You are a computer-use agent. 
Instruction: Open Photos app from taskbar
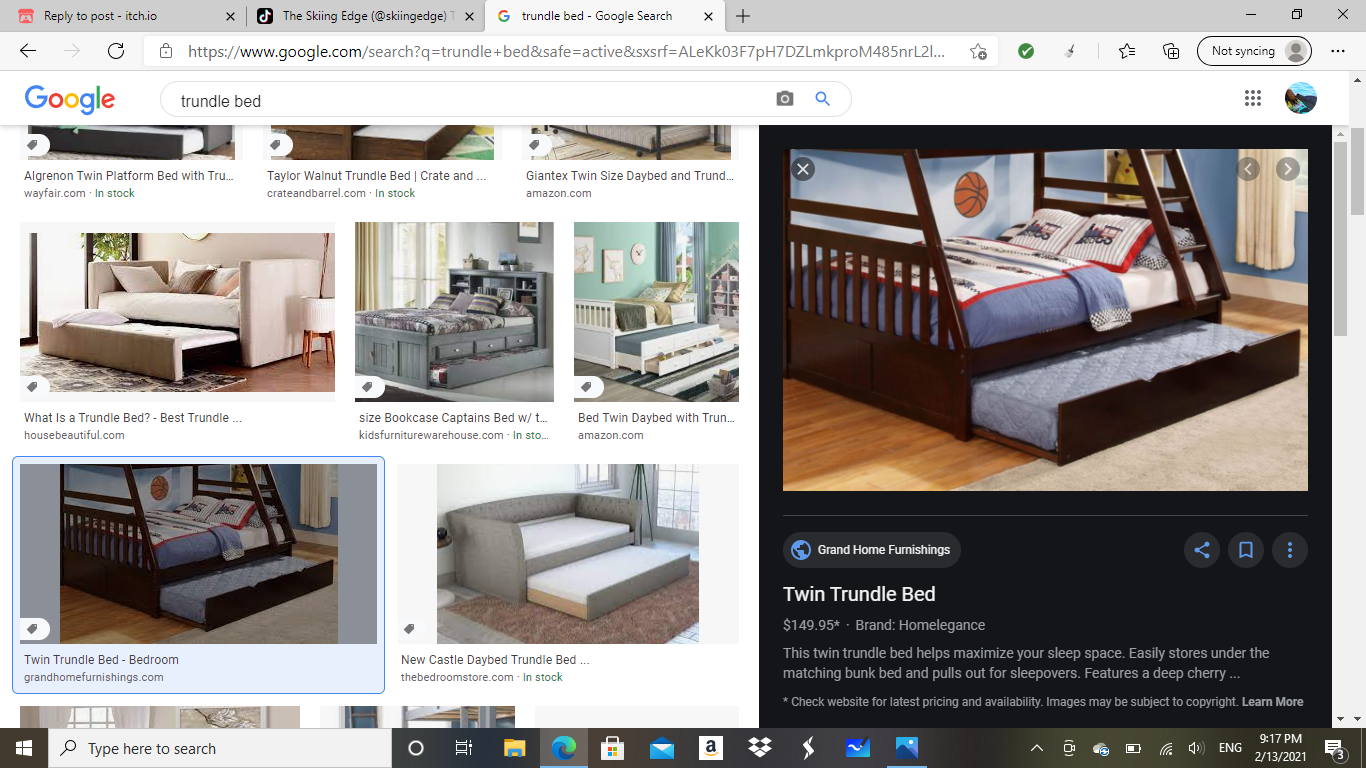coord(906,748)
